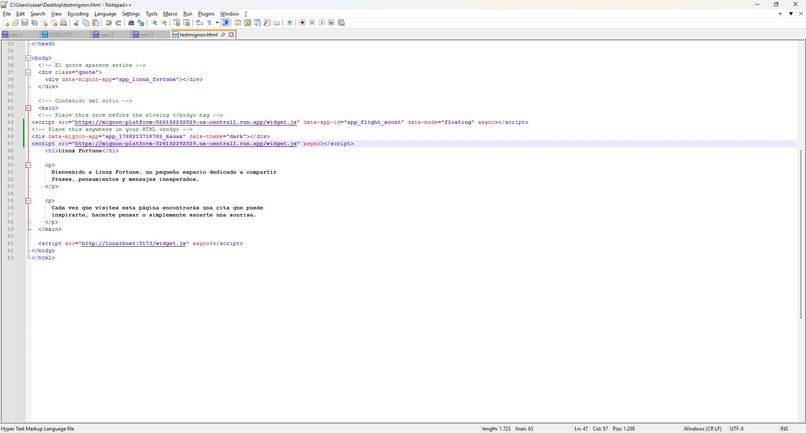The width and height of the screenshot is (806, 433).
Task: Collapse the <p> fold marker on line 50
Action: (28, 165)
